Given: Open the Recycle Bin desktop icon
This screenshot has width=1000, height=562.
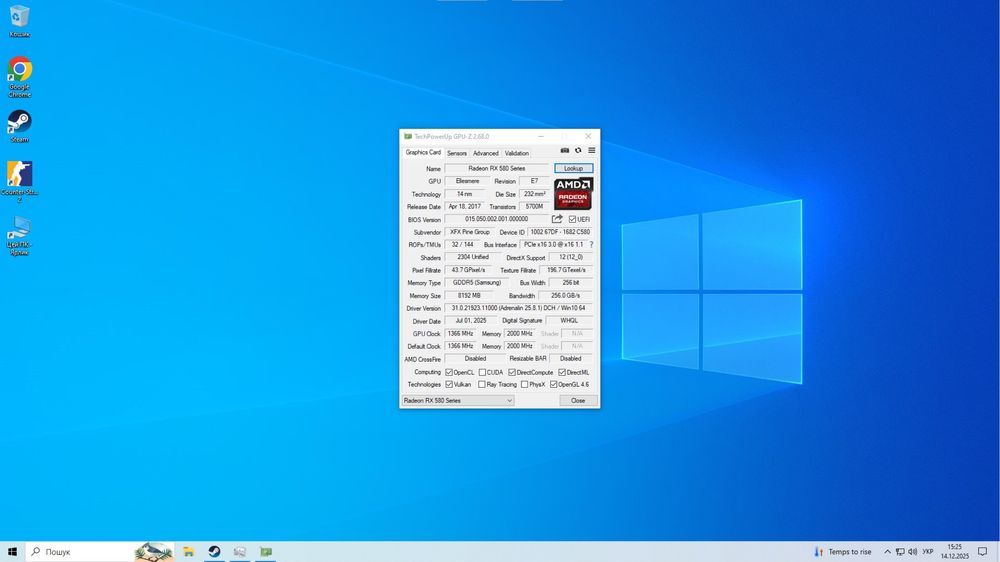Looking at the screenshot, I should 20,20.
